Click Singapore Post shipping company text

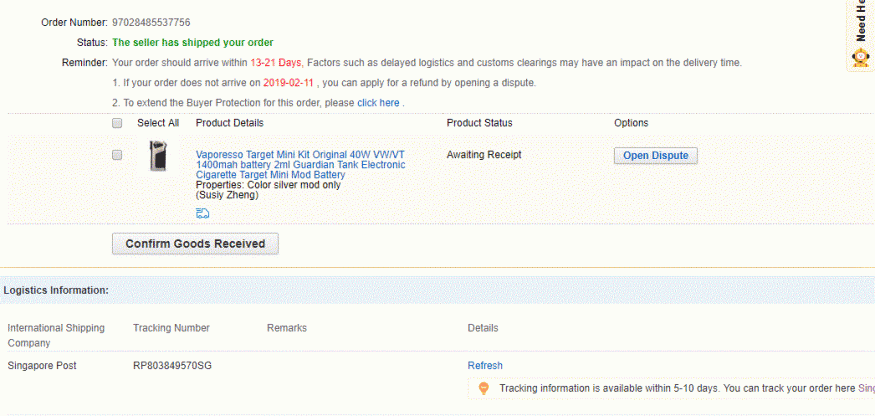click(x=42, y=366)
